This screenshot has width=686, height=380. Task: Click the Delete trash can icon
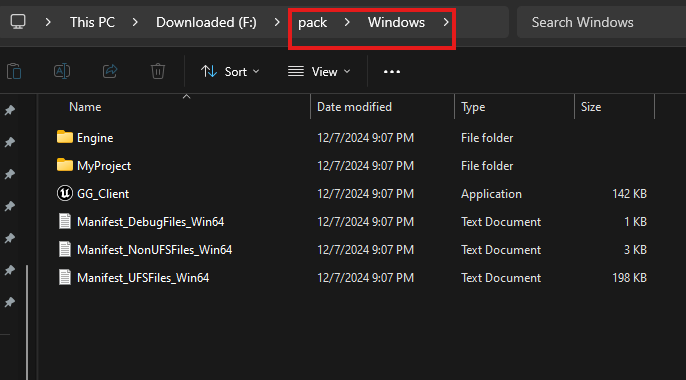coord(158,71)
